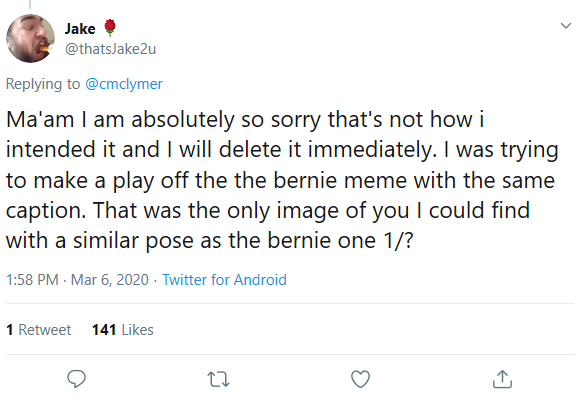Click the 'Replying to' label
Screen dimensions: 578x400
[43, 84]
